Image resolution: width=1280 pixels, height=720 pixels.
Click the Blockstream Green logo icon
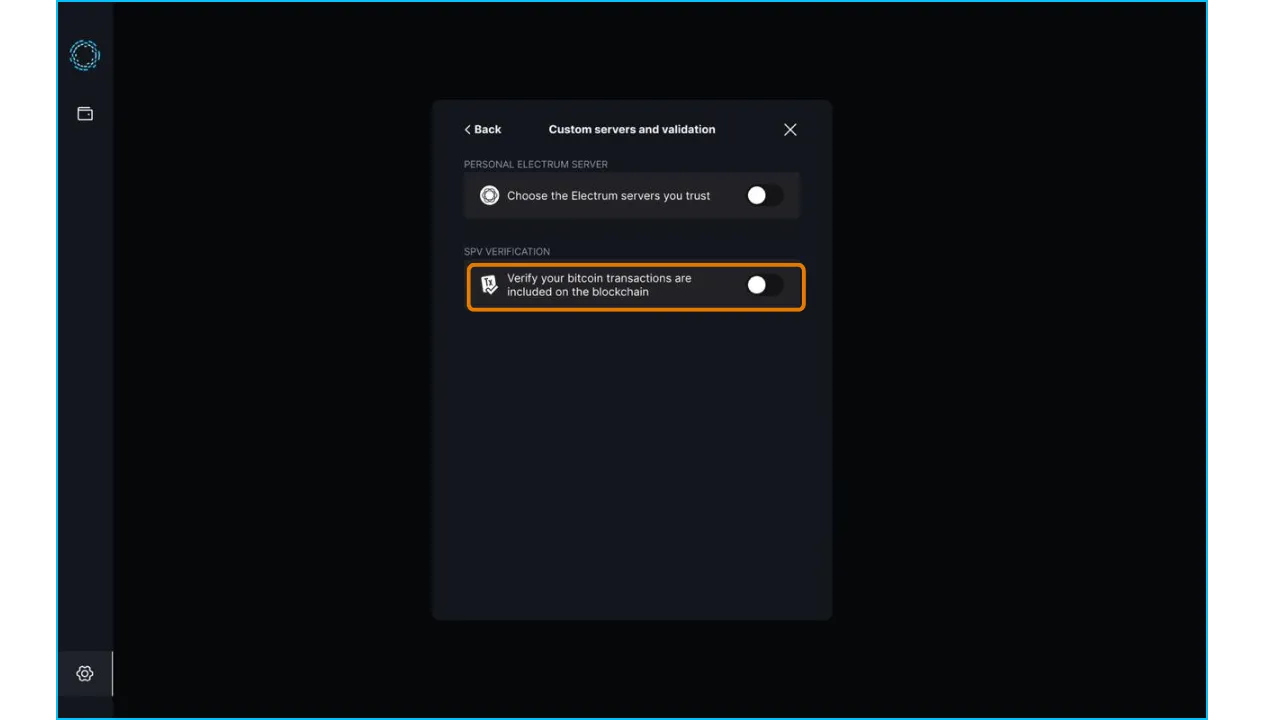coord(85,55)
